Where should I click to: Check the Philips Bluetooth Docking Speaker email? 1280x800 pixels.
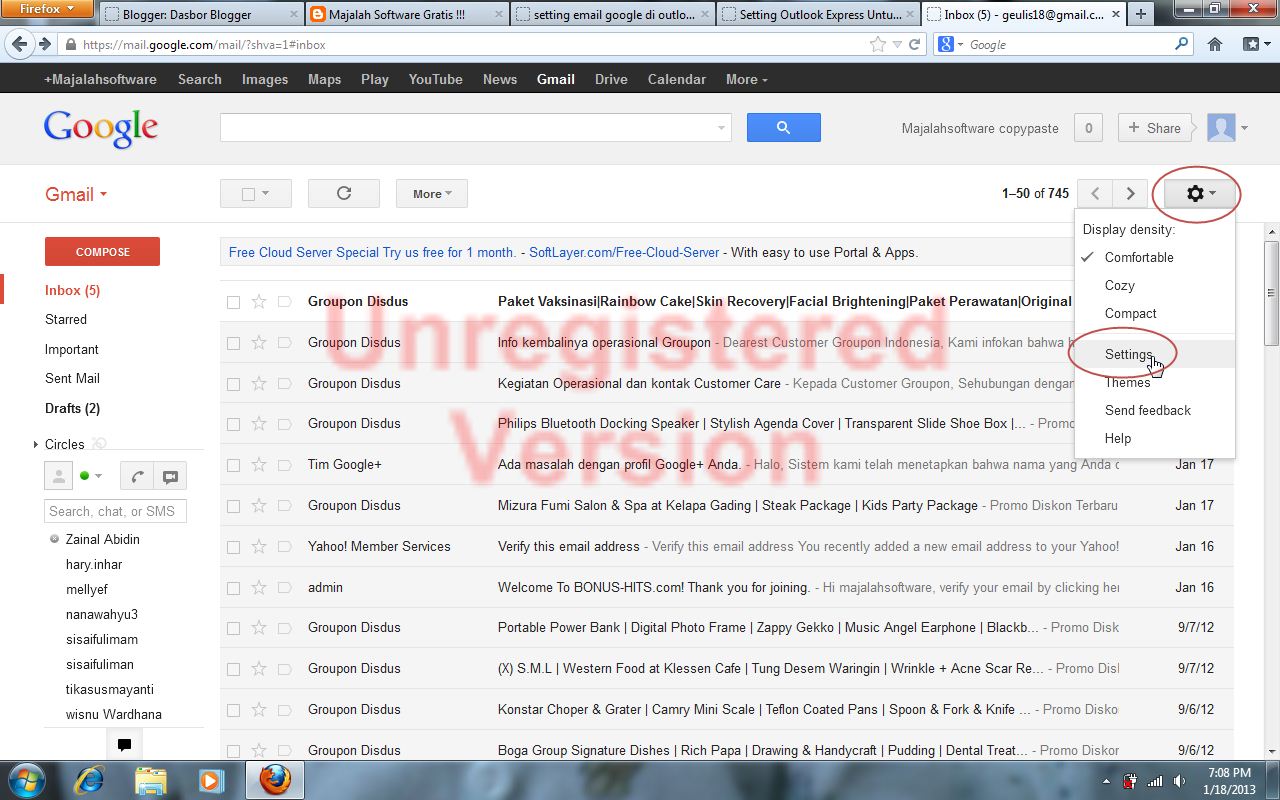pos(233,424)
